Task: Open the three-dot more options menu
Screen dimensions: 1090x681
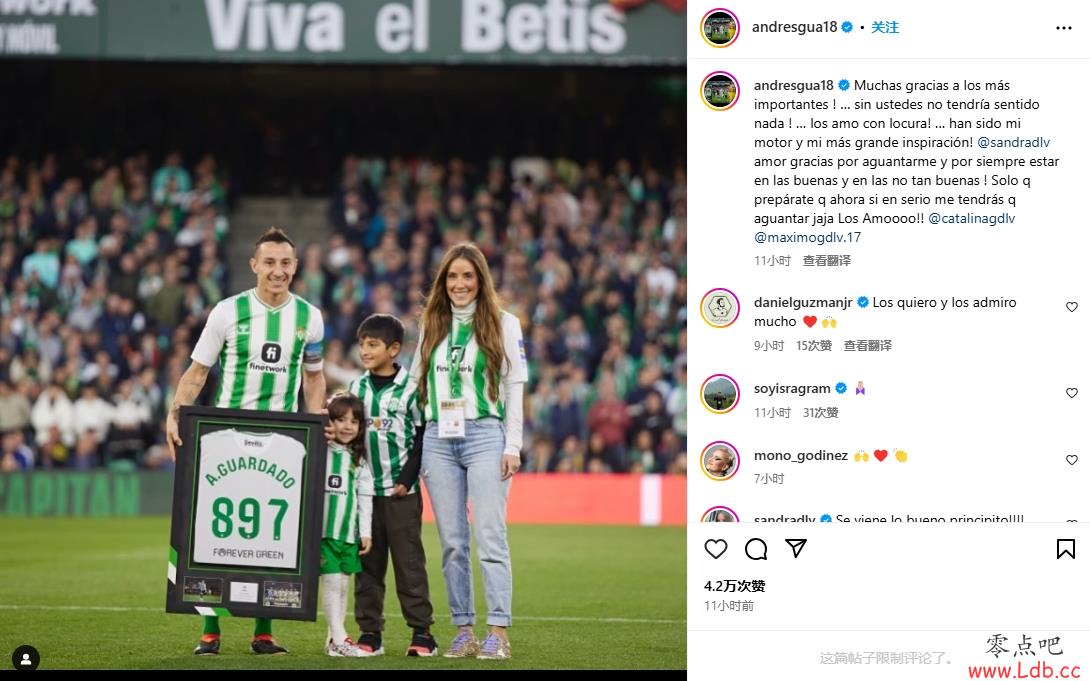Action: pyautogui.click(x=1064, y=28)
